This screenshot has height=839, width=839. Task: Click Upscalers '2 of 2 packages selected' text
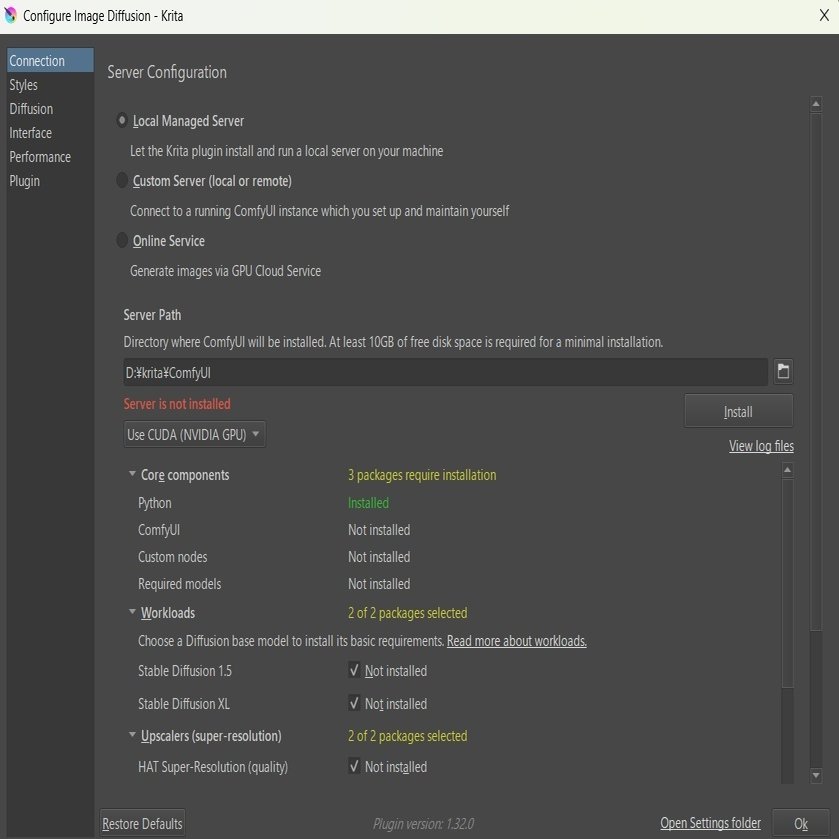pyautogui.click(x=407, y=736)
